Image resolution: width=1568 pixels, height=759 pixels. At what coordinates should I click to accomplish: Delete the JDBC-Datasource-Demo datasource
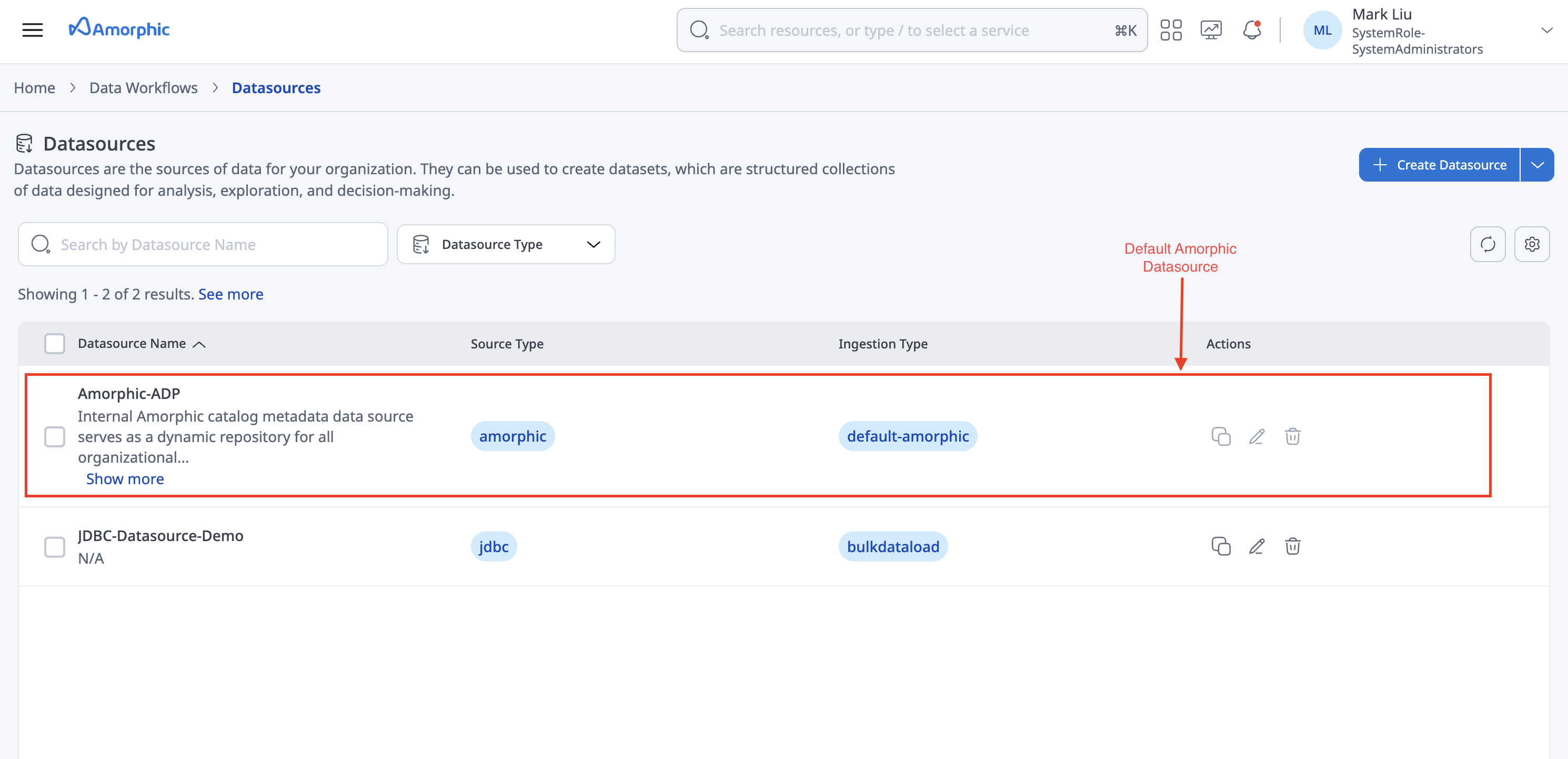[x=1292, y=546]
